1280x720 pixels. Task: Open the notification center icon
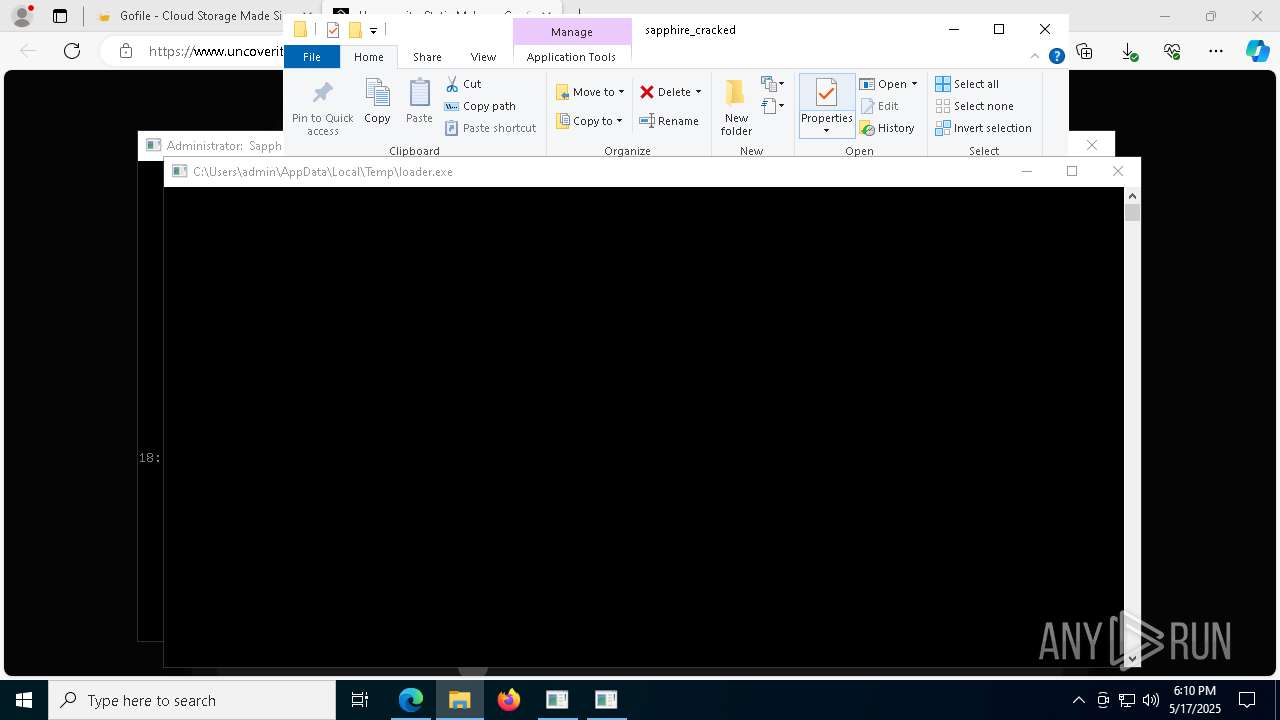pyautogui.click(x=1247, y=700)
